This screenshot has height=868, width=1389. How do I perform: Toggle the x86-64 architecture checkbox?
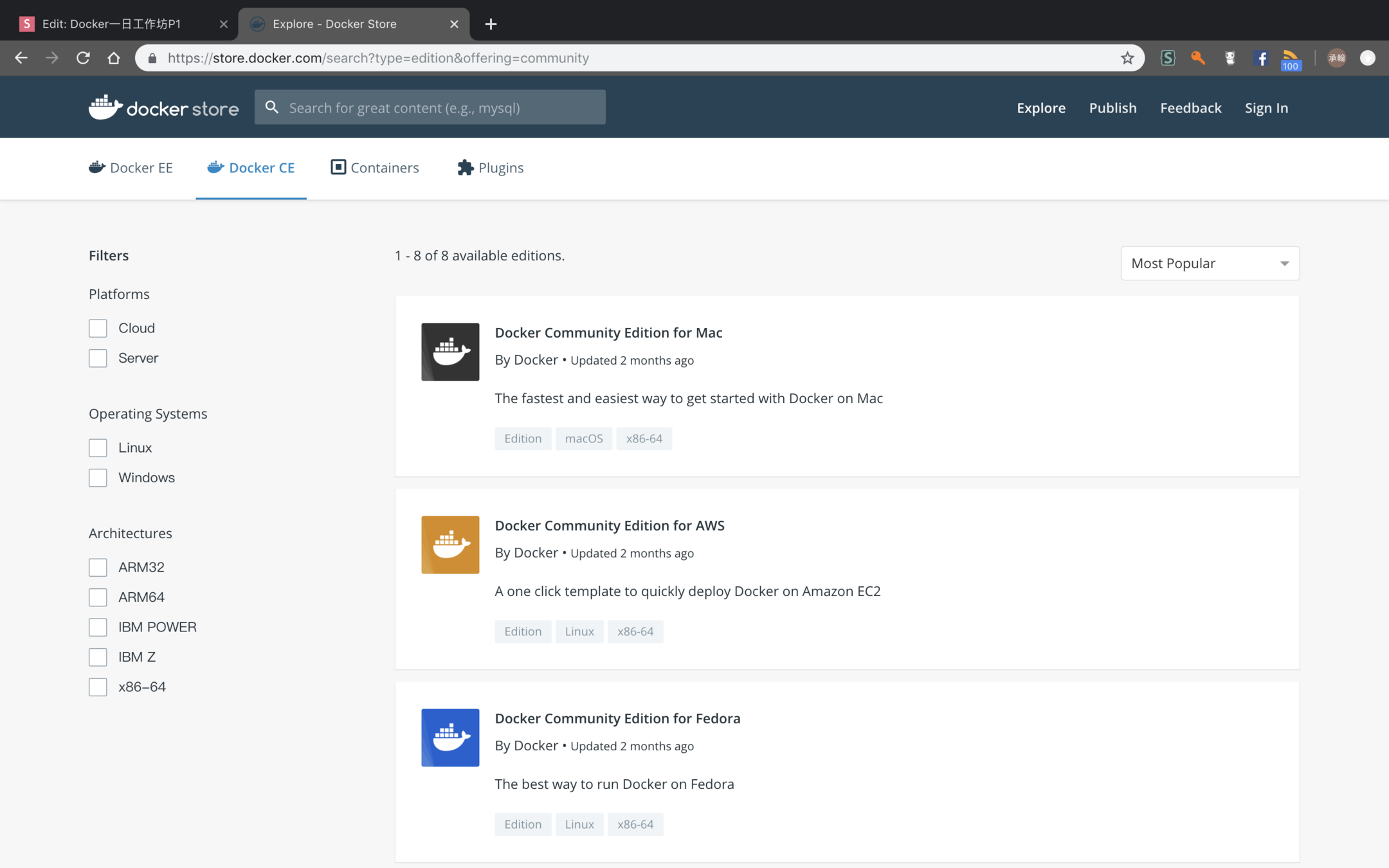98,687
